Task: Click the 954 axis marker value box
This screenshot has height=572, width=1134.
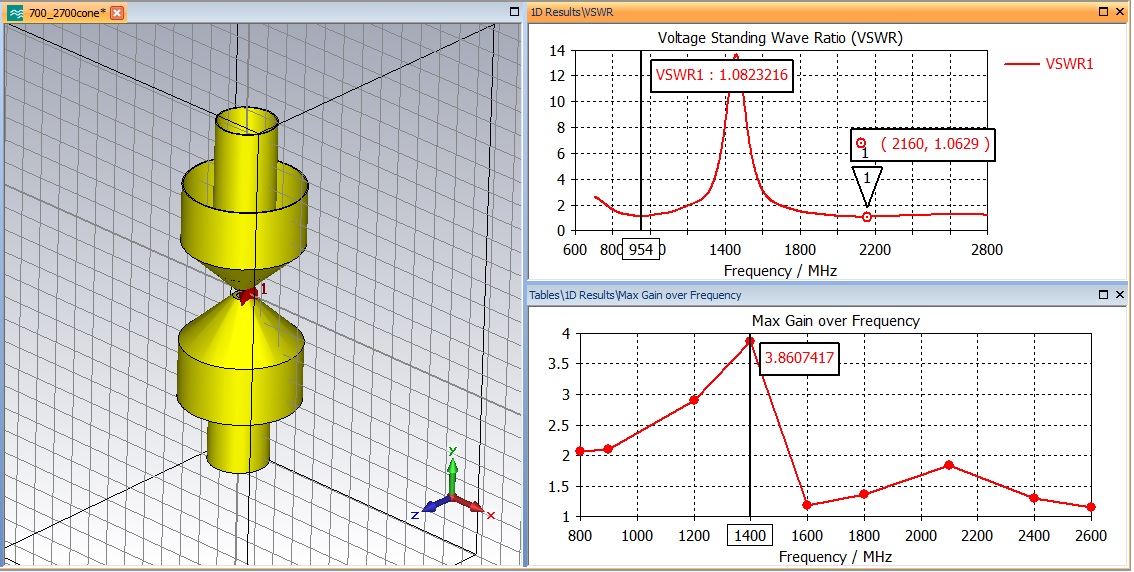Action: click(x=641, y=249)
